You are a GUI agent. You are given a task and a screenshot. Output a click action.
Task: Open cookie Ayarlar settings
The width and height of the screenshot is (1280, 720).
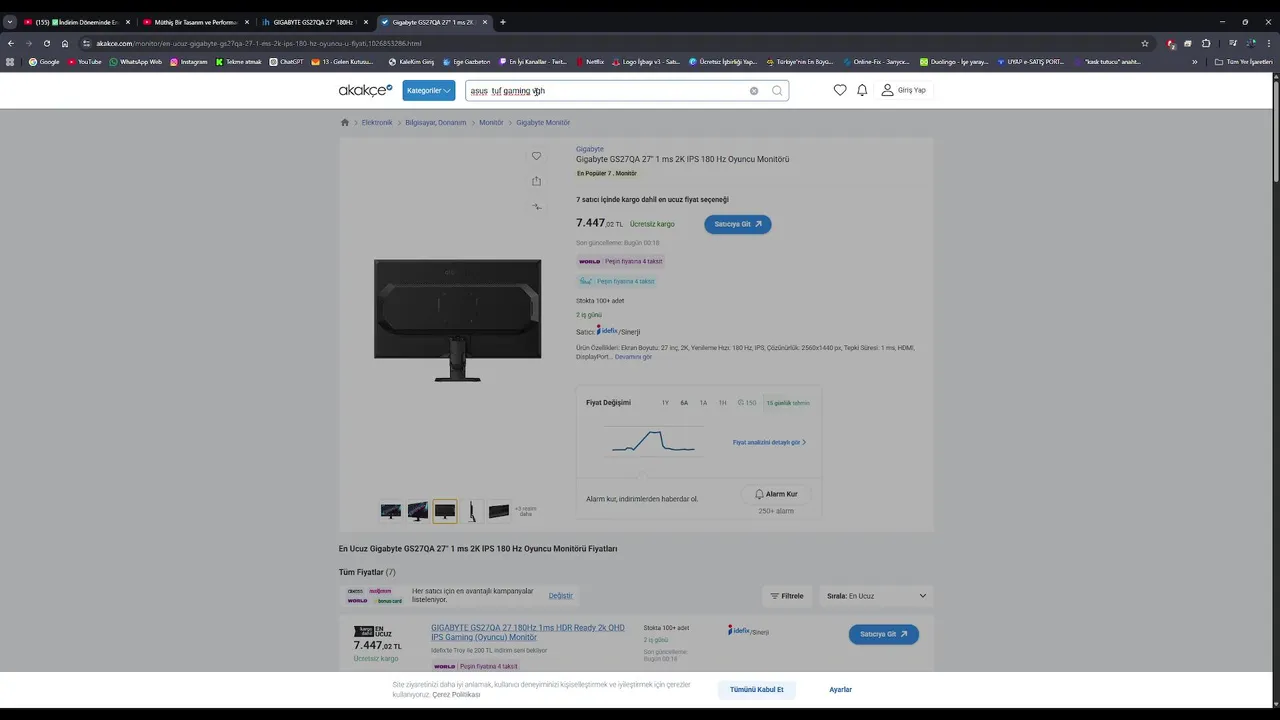(840, 690)
